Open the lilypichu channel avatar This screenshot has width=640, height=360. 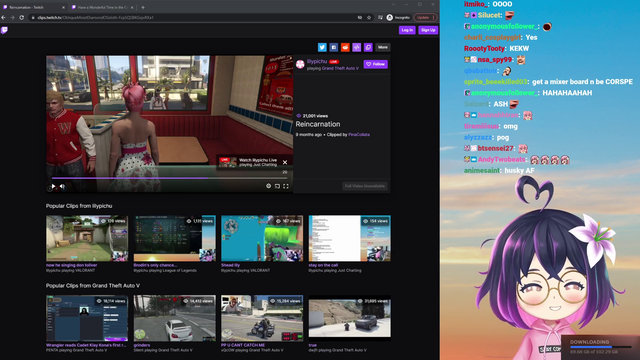tap(300, 64)
